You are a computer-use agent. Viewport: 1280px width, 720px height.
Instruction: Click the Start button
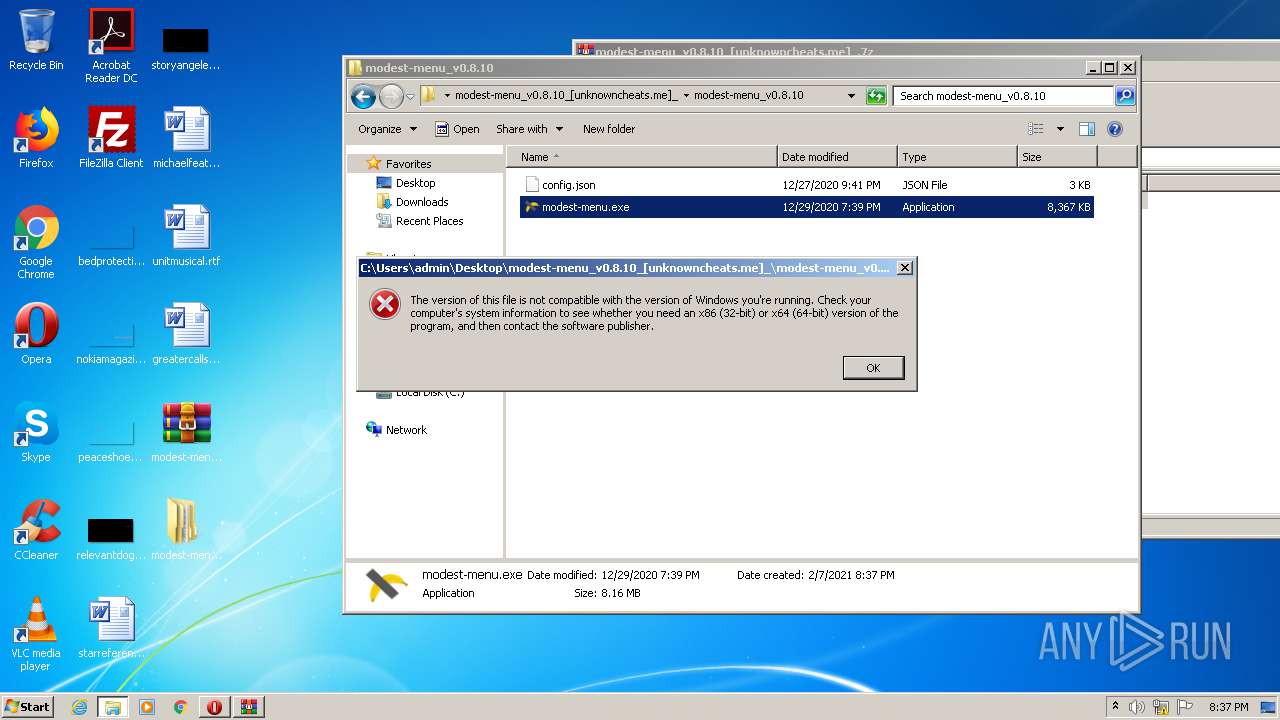tap(28, 706)
